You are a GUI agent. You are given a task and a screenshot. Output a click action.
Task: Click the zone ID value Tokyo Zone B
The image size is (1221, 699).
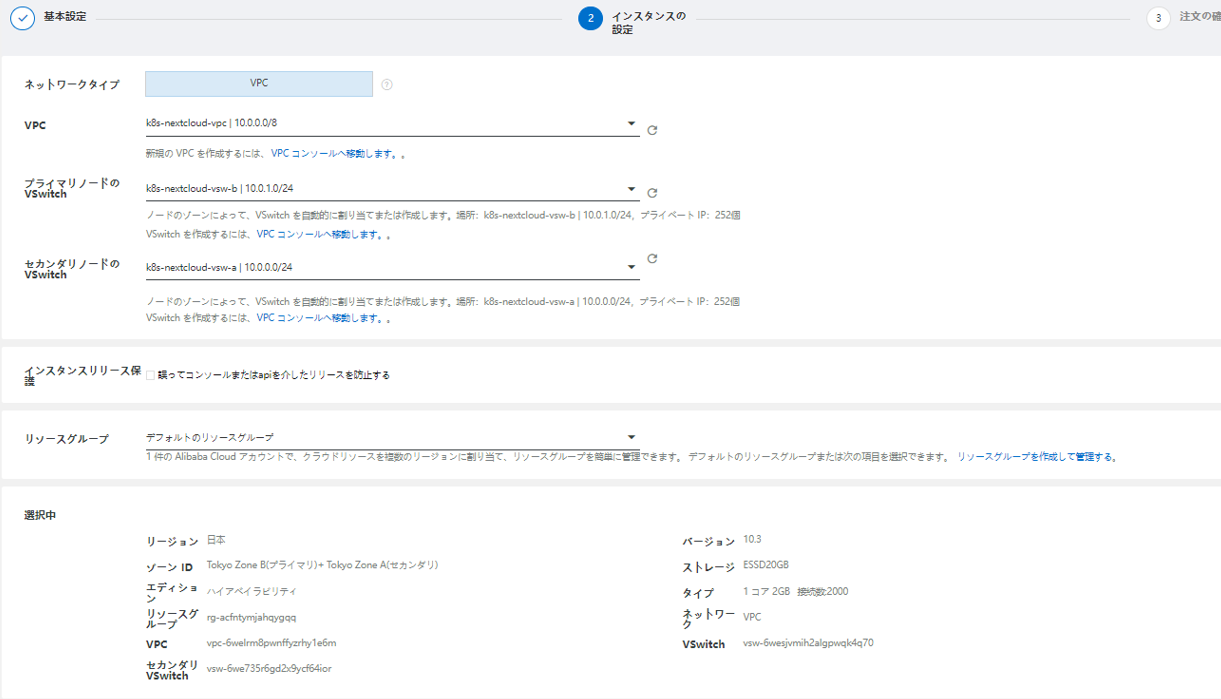point(322,565)
